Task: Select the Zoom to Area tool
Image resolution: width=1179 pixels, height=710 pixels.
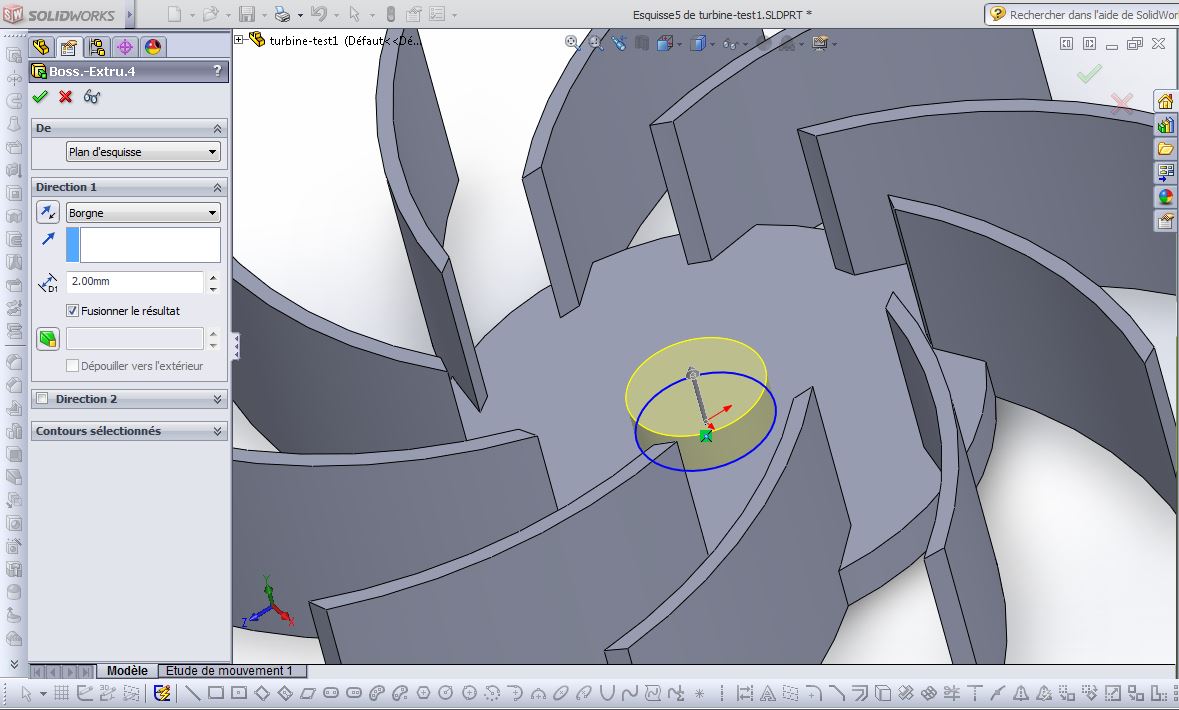Action: pos(595,43)
